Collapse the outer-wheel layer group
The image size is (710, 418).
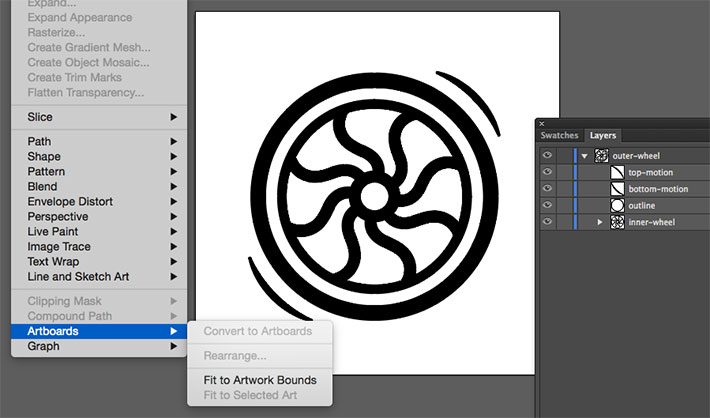(585, 156)
